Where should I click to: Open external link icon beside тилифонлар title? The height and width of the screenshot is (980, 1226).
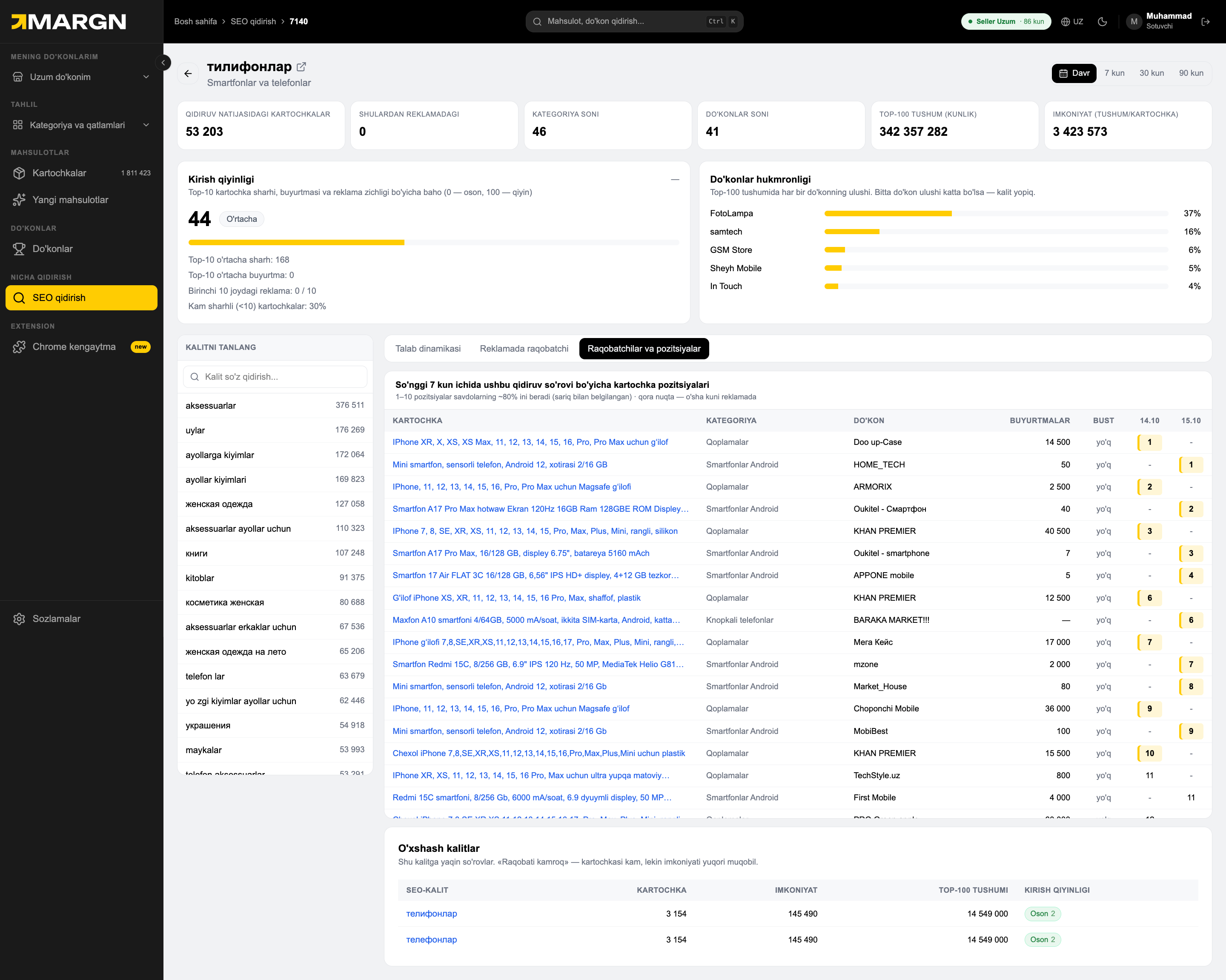(x=301, y=66)
